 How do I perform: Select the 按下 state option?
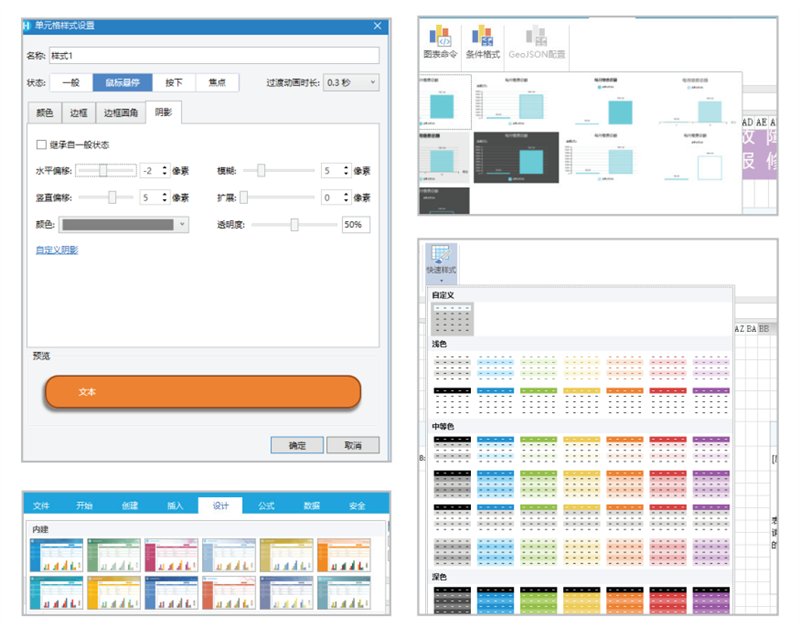[x=174, y=82]
